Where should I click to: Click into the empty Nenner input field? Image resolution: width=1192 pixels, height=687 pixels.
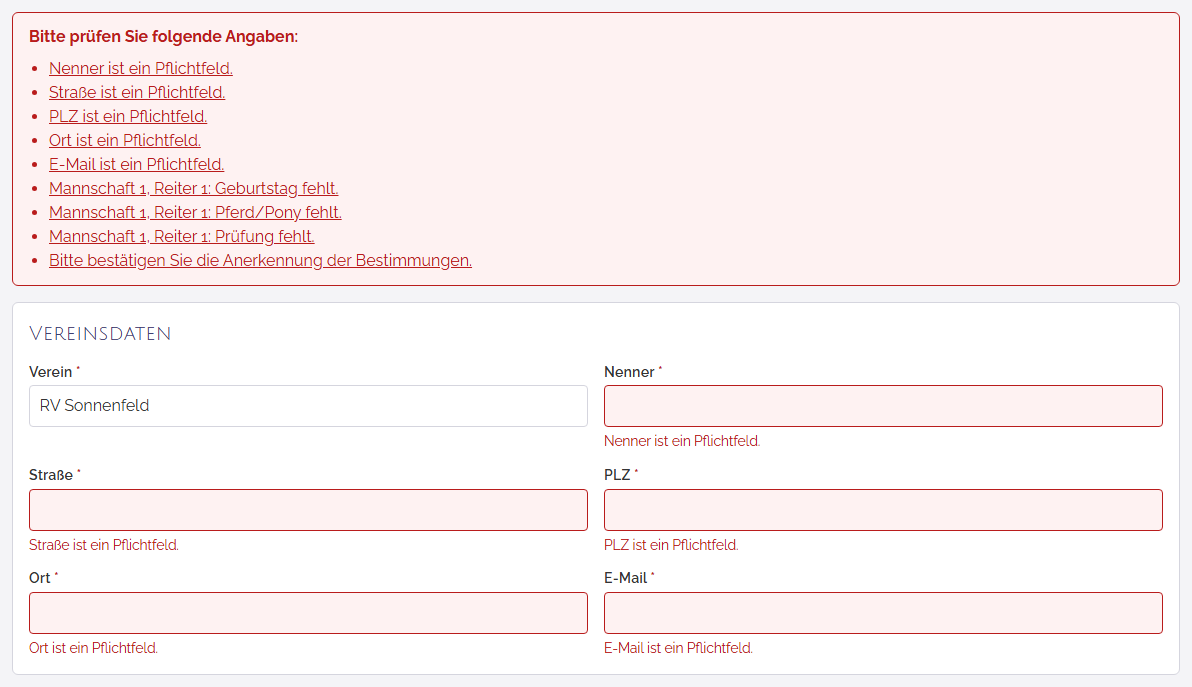(883, 406)
